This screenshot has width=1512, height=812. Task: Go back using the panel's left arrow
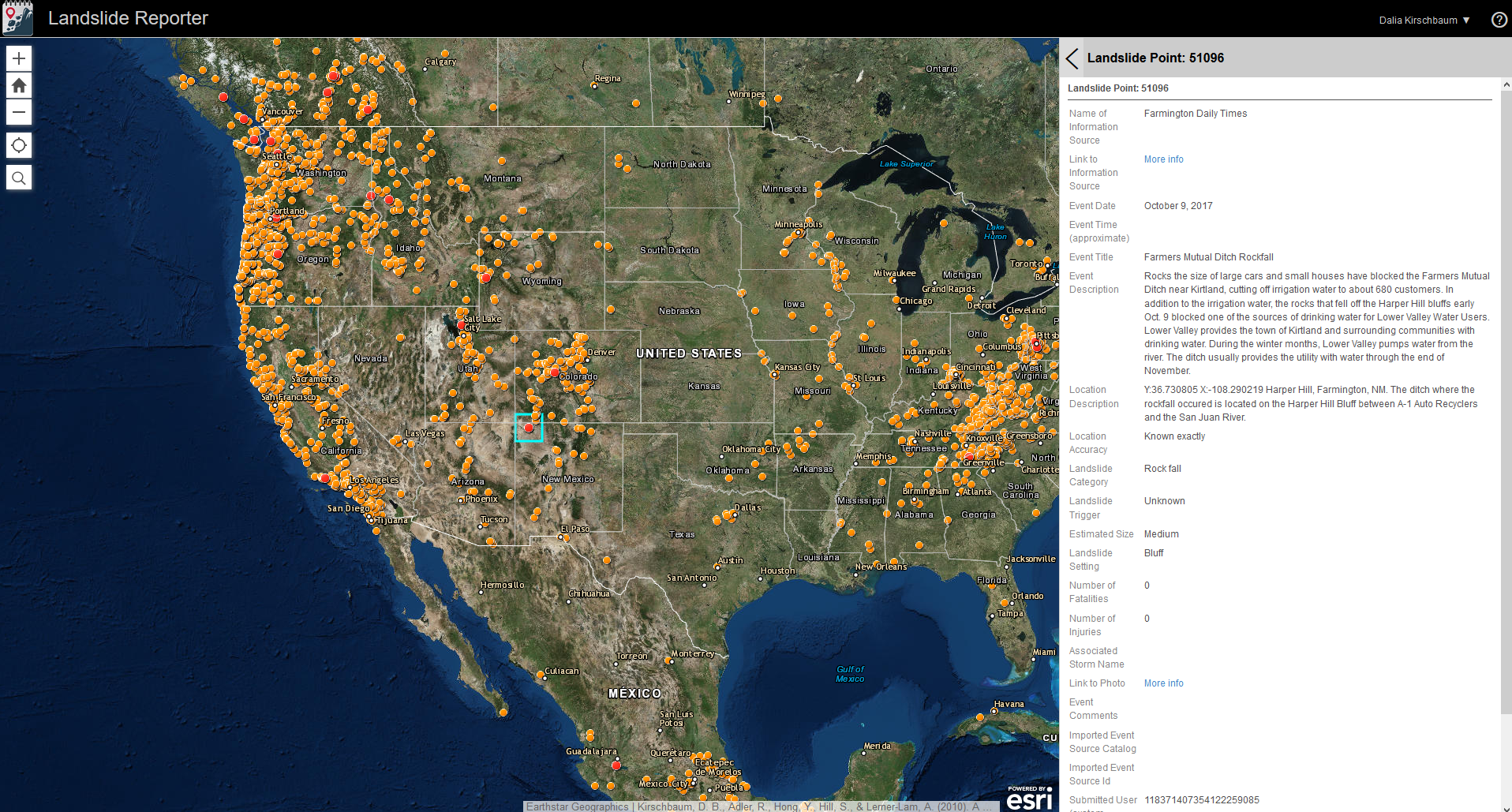coord(1072,58)
